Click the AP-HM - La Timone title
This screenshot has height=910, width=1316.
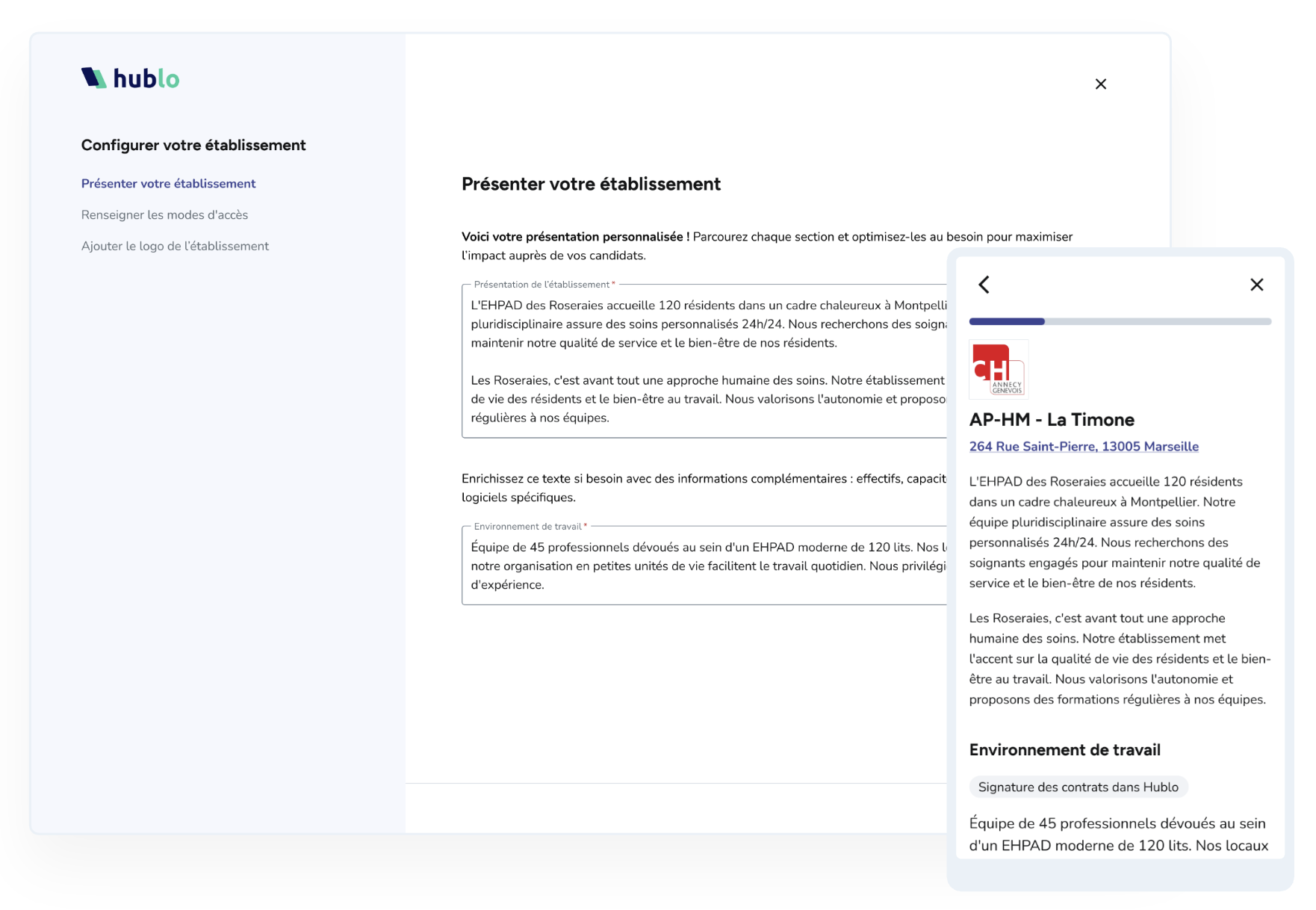coord(1051,420)
